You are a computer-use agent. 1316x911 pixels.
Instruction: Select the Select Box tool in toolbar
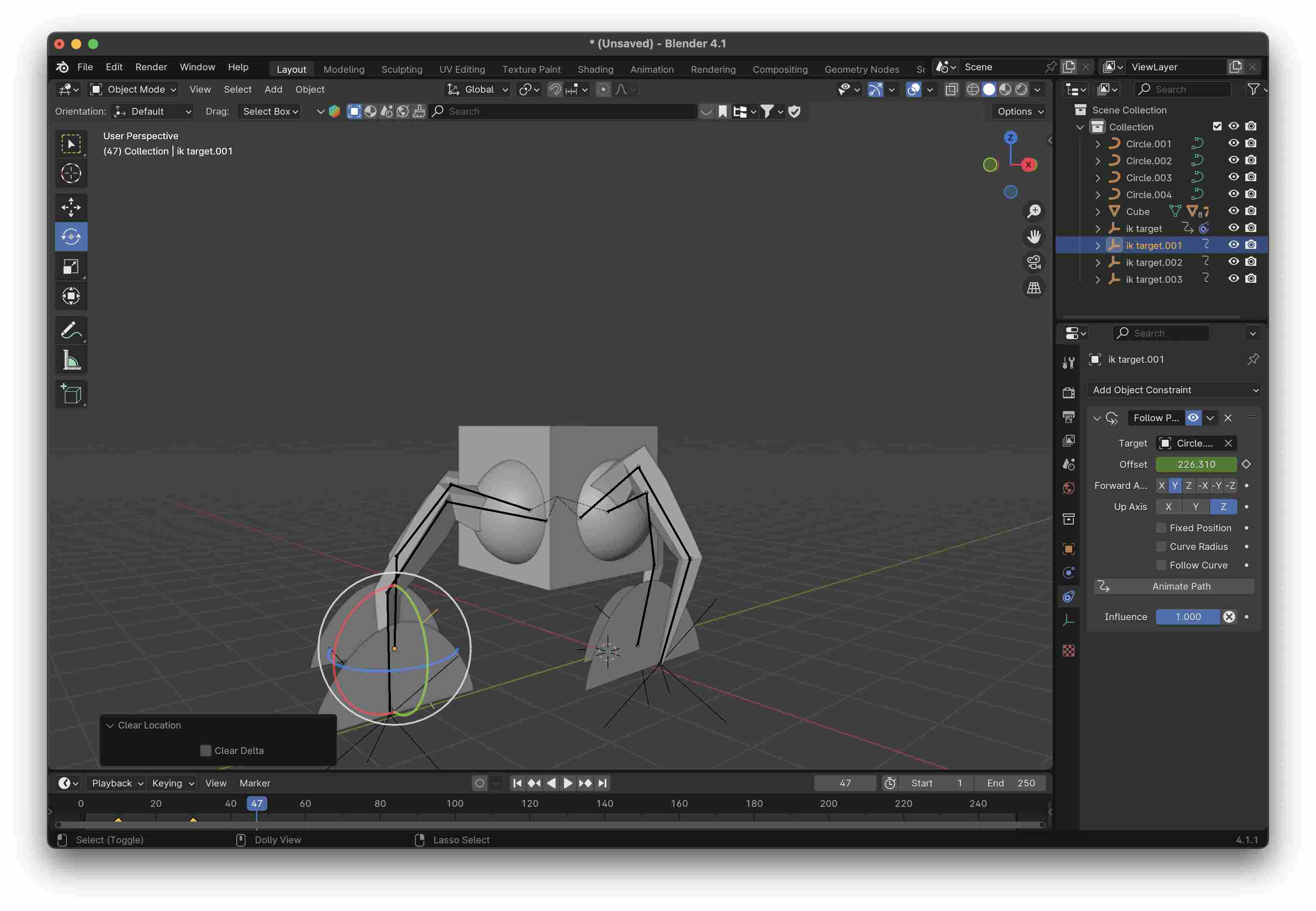(71, 144)
